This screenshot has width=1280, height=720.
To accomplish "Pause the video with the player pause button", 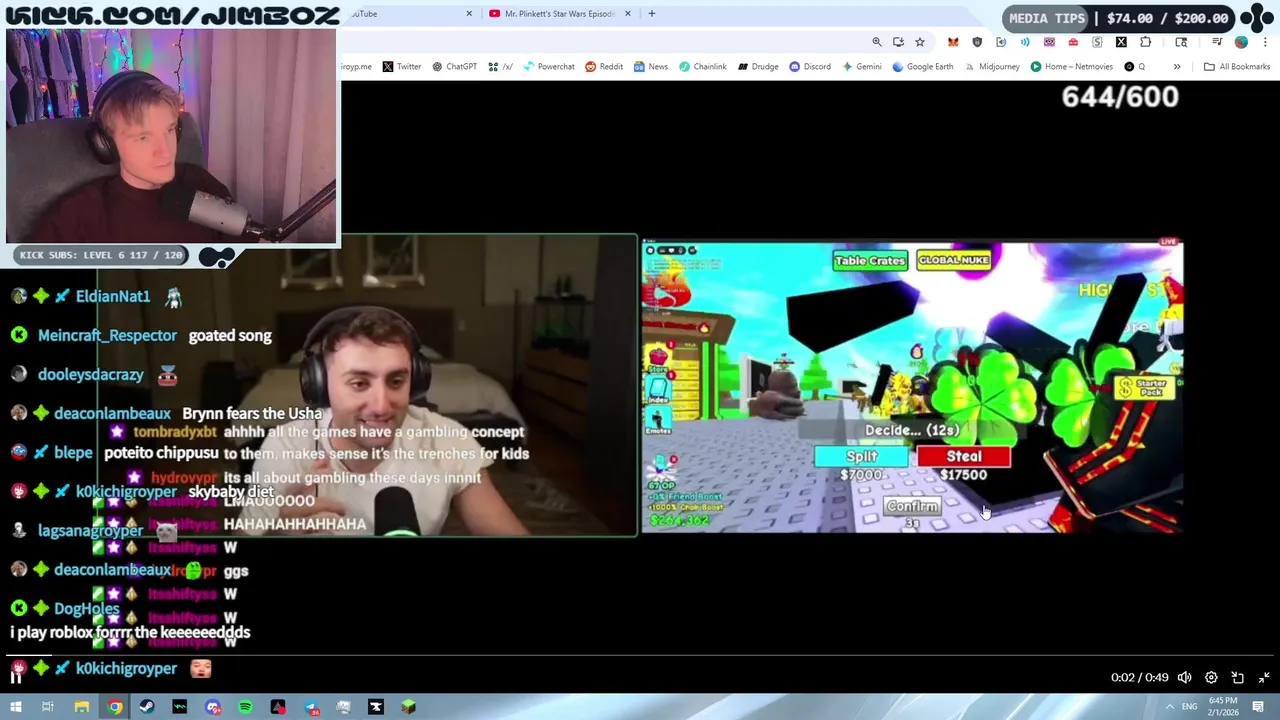I will (16, 677).
